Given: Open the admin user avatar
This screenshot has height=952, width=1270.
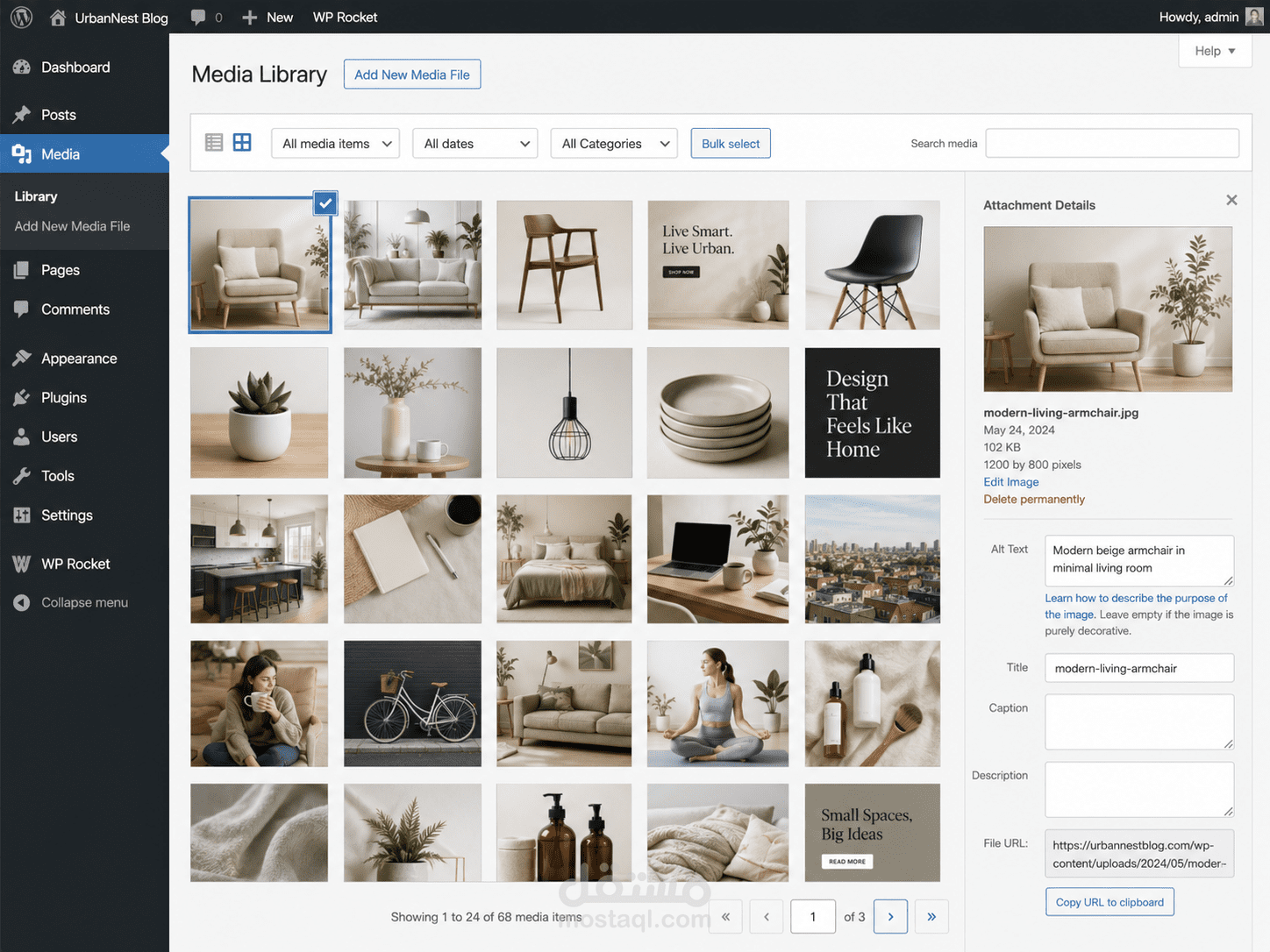Looking at the screenshot, I should click(x=1255, y=17).
